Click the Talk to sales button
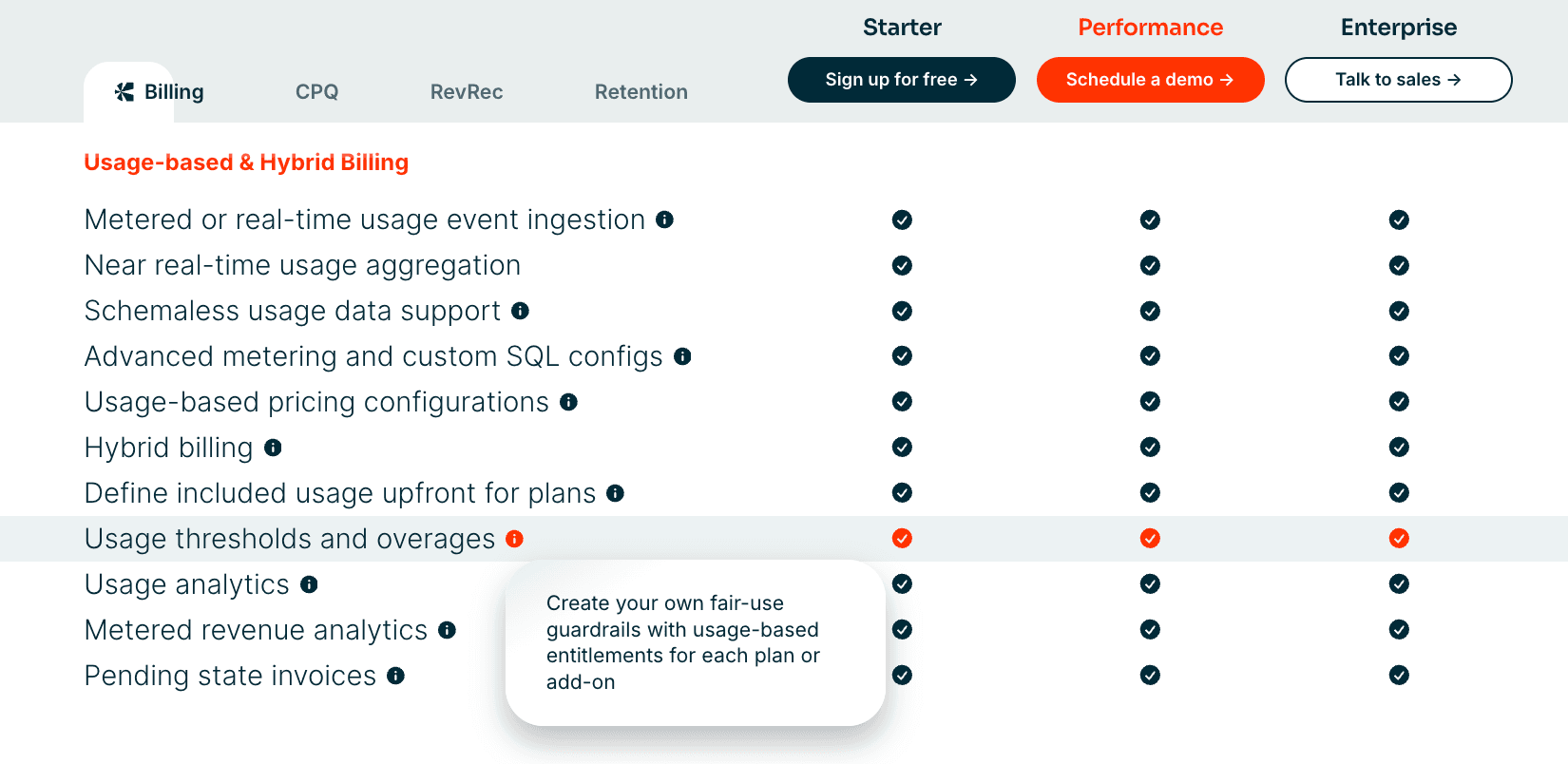 1398,80
